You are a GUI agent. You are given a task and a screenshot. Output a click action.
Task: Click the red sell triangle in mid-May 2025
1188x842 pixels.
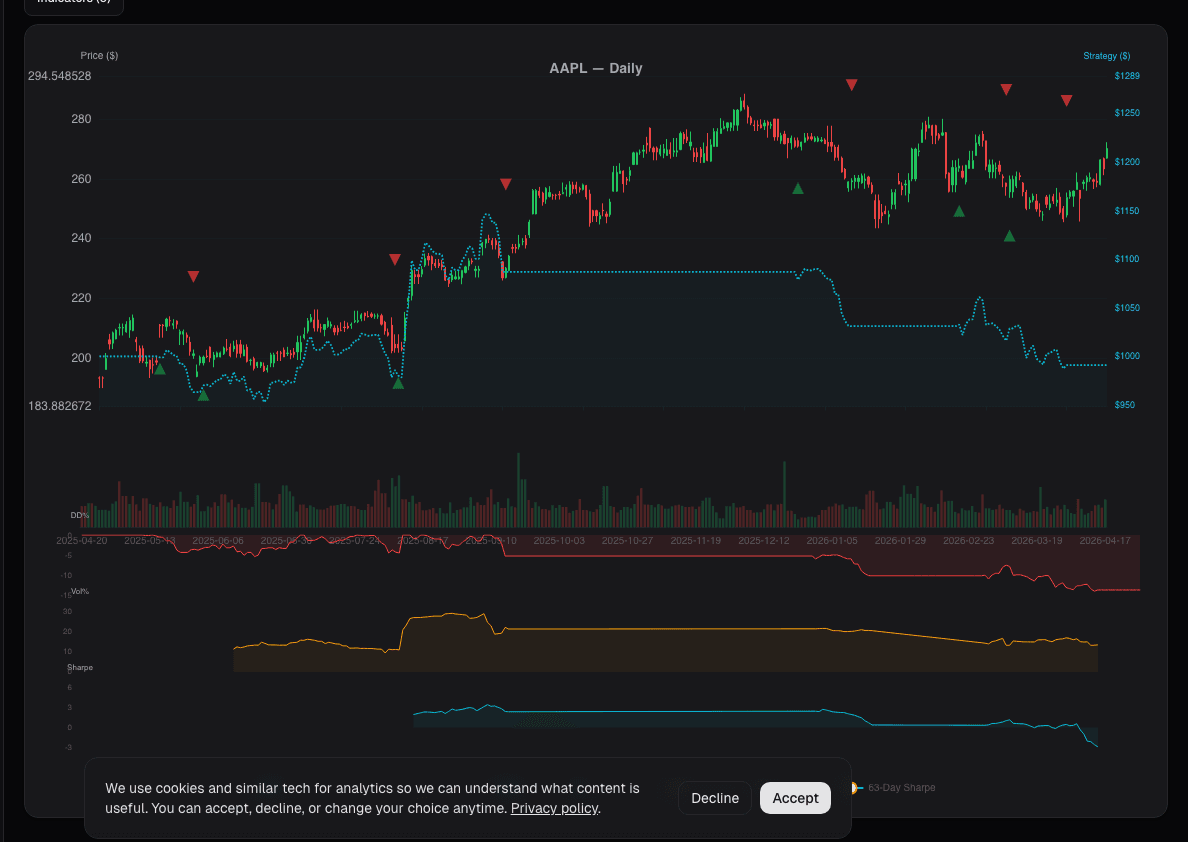(x=193, y=276)
